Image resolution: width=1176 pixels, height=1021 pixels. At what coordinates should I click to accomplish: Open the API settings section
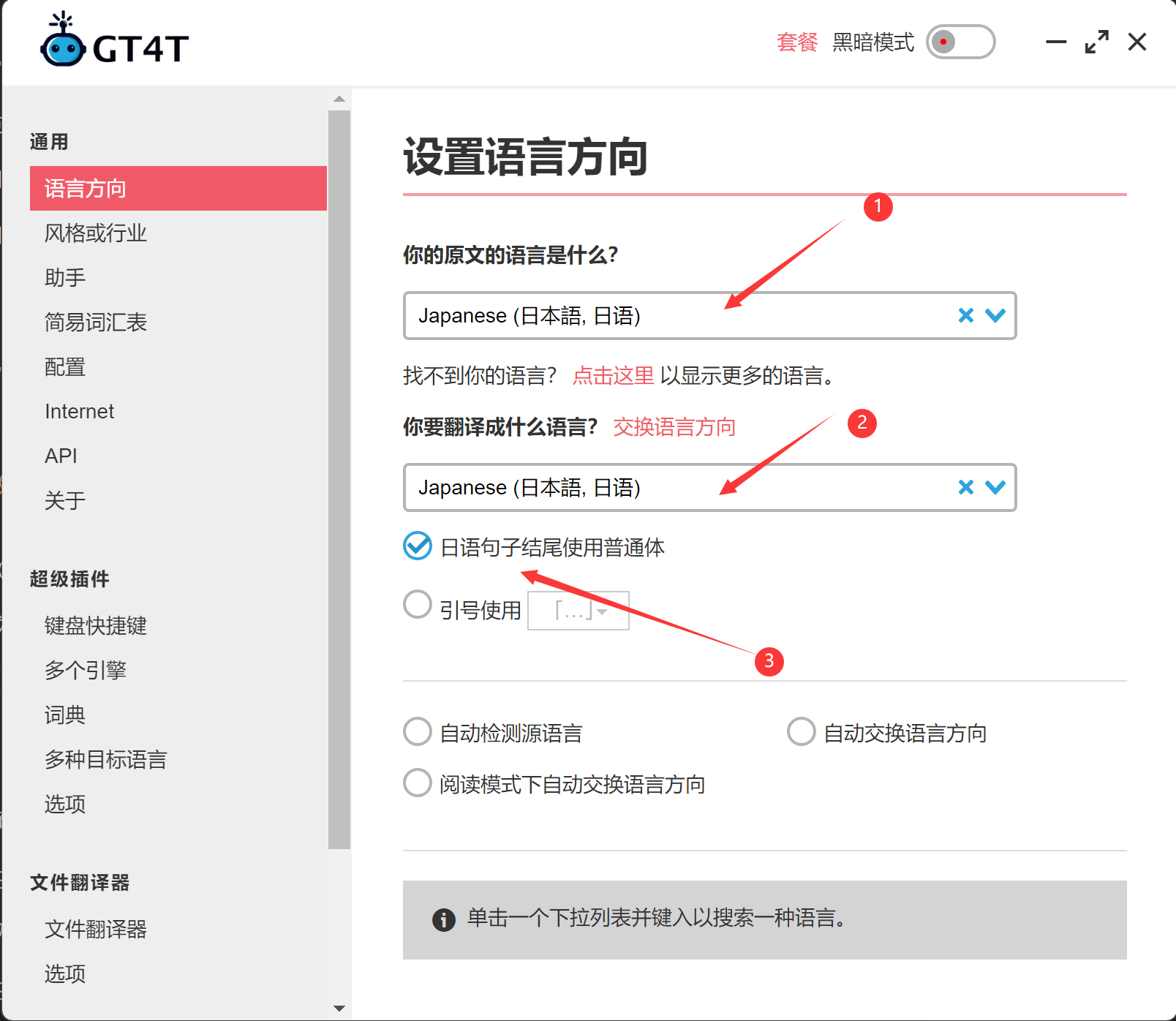[x=61, y=455]
